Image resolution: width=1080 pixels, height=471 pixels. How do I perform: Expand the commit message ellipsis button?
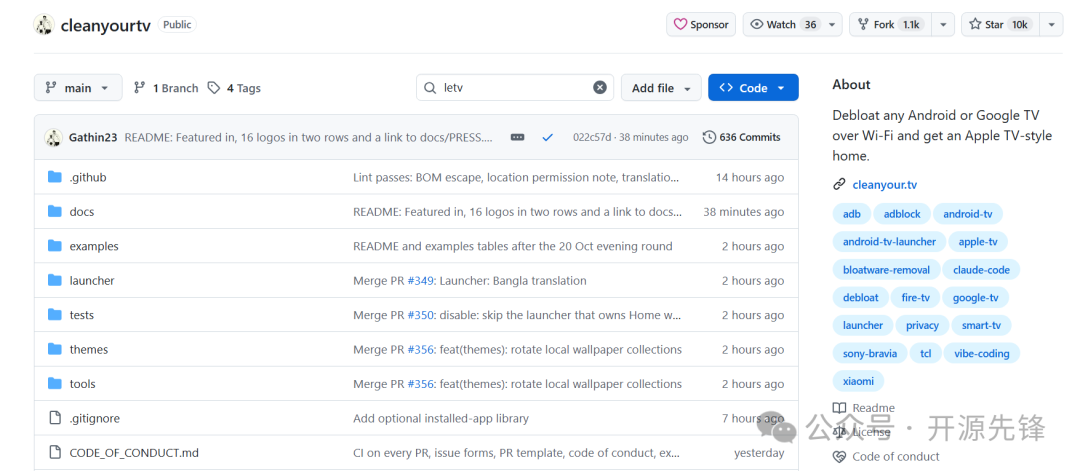click(x=517, y=137)
